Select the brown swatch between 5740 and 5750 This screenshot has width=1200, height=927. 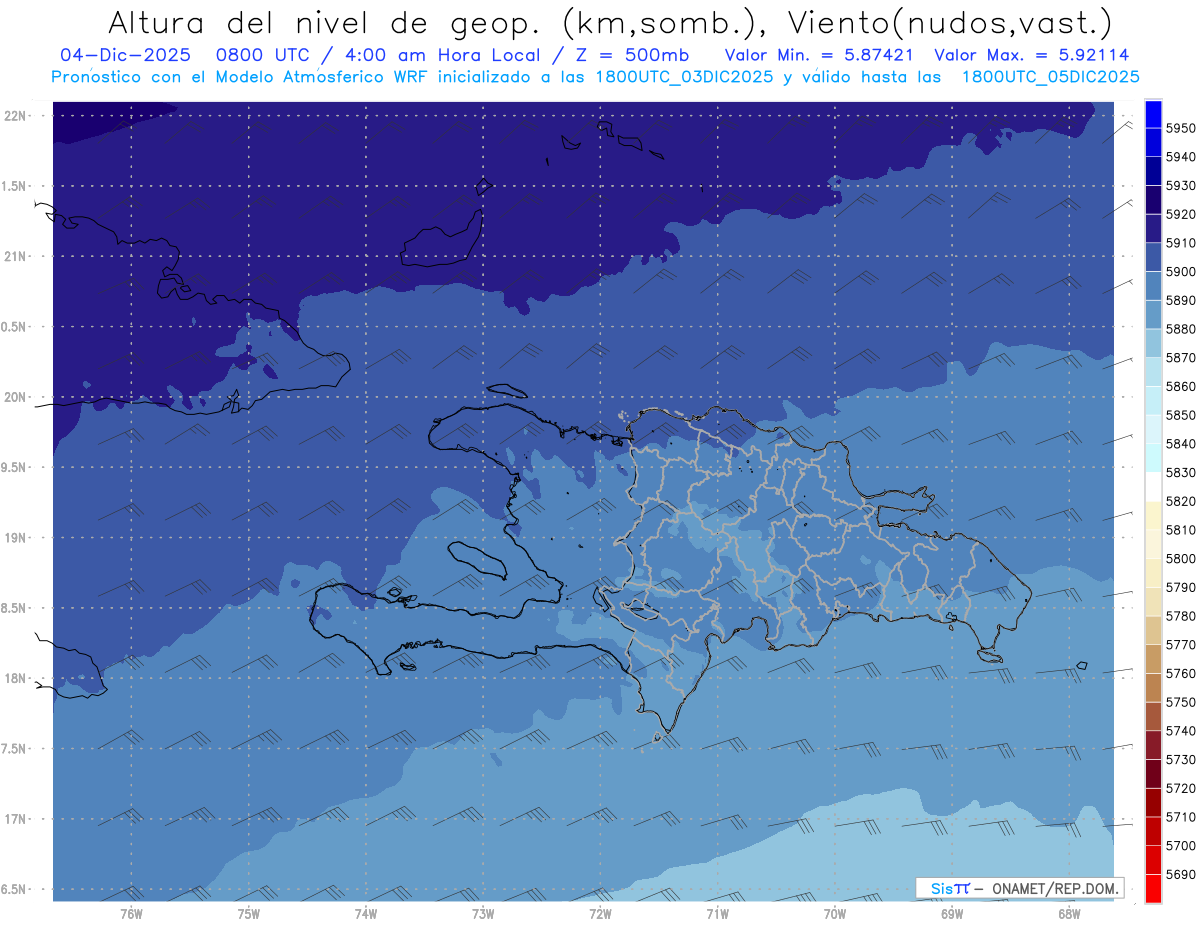pyautogui.click(x=1153, y=716)
